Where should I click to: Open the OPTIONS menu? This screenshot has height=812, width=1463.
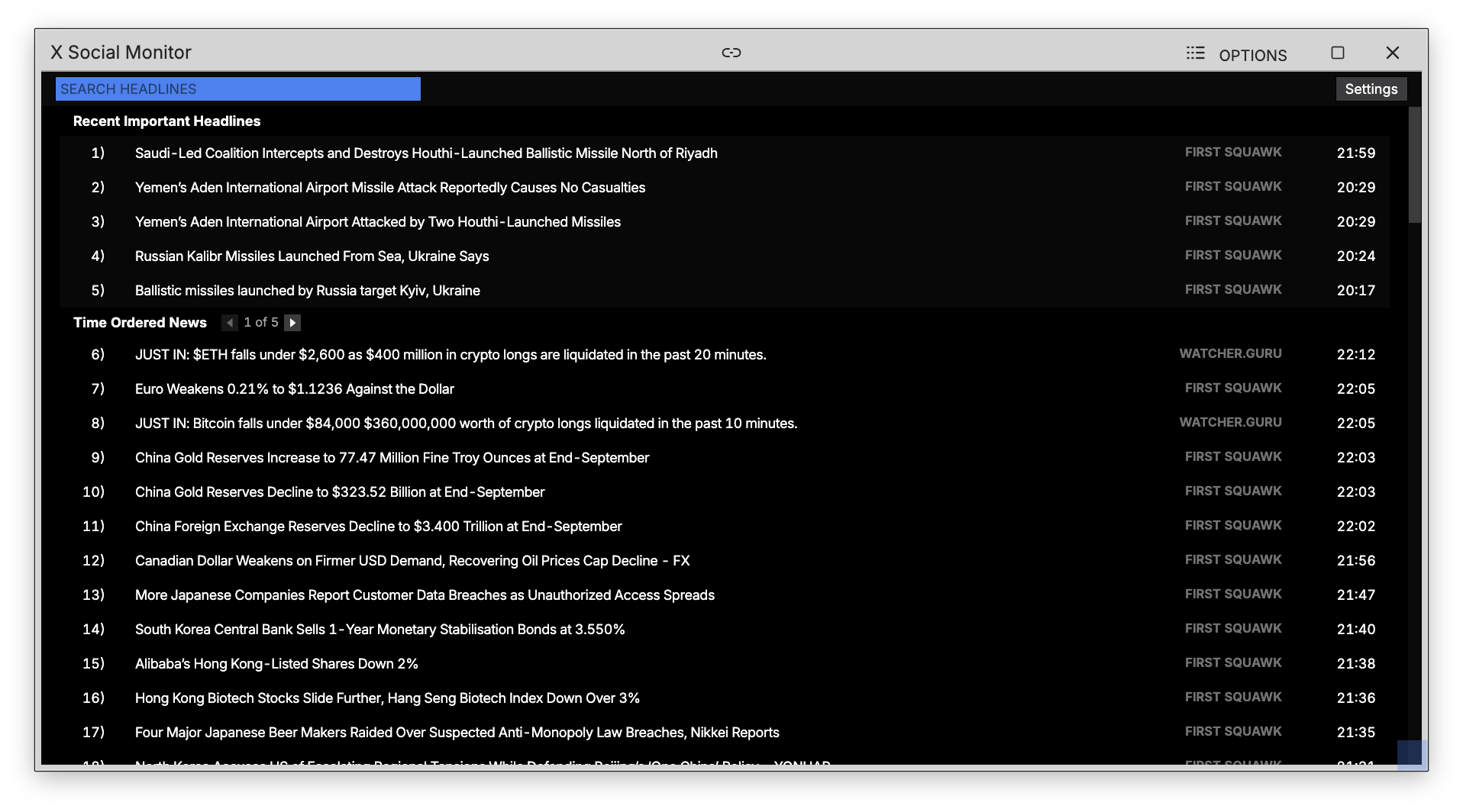pyautogui.click(x=1252, y=55)
